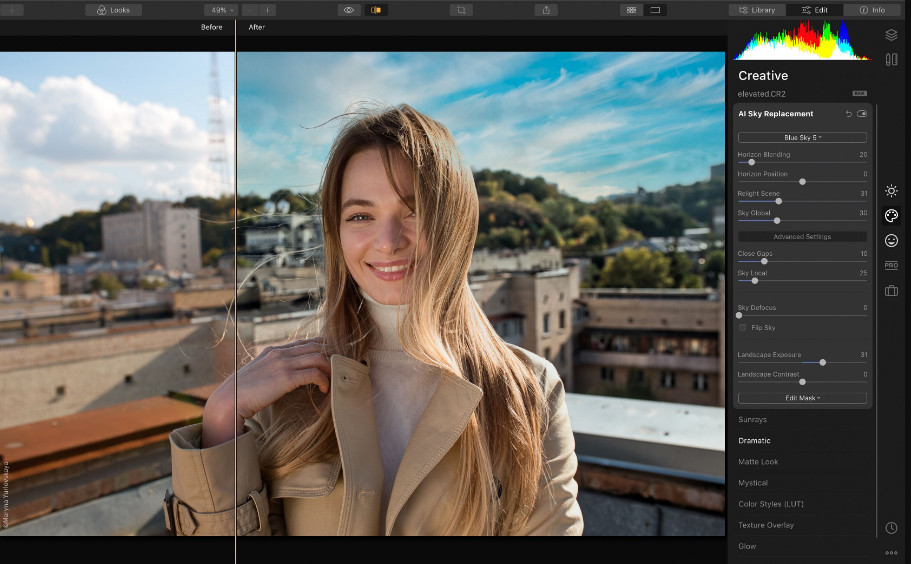This screenshot has width=911, height=564.
Task: Switch to the Info tab
Action: click(x=872, y=10)
